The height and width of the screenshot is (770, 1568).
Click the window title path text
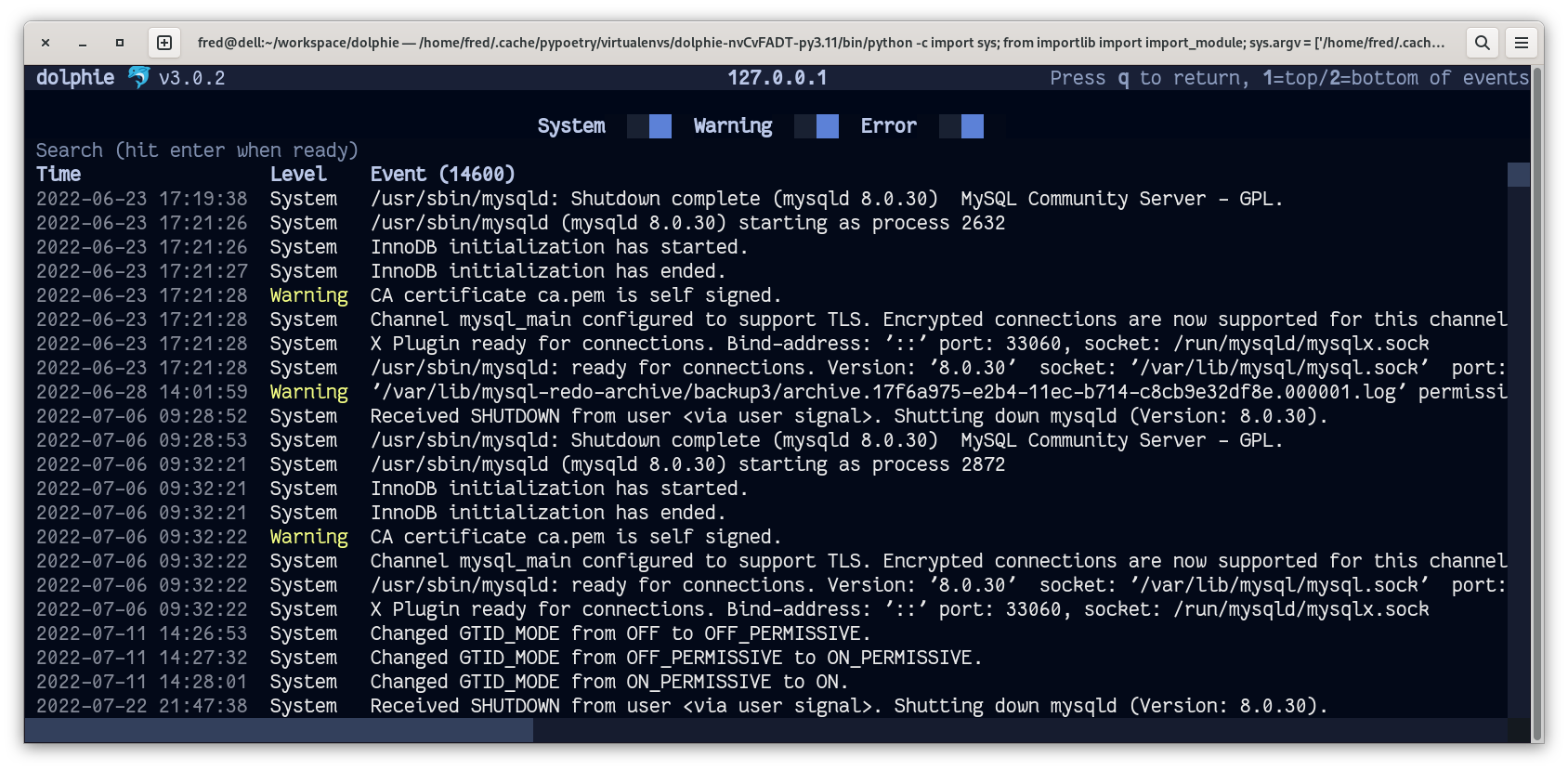[821, 43]
